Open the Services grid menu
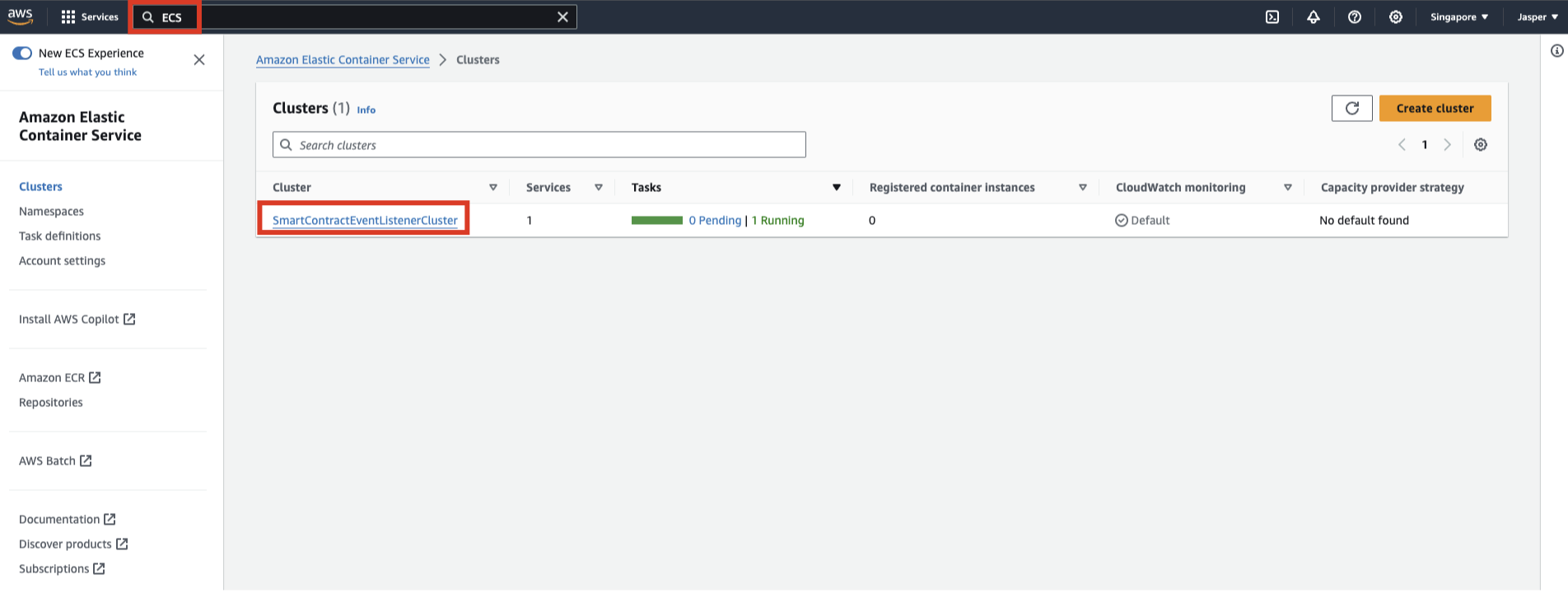The image size is (1568, 593). (x=90, y=16)
